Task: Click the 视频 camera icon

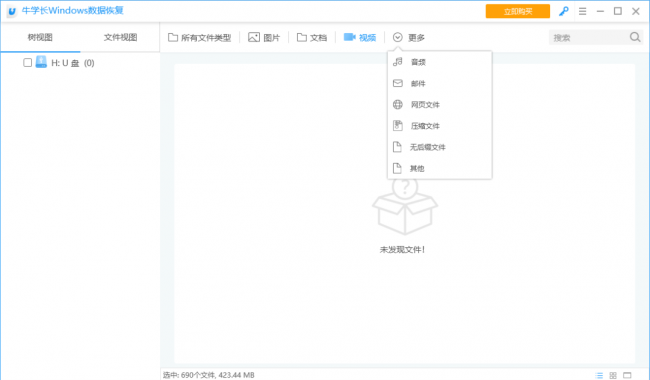Action: pyautogui.click(x=349, y=37)
